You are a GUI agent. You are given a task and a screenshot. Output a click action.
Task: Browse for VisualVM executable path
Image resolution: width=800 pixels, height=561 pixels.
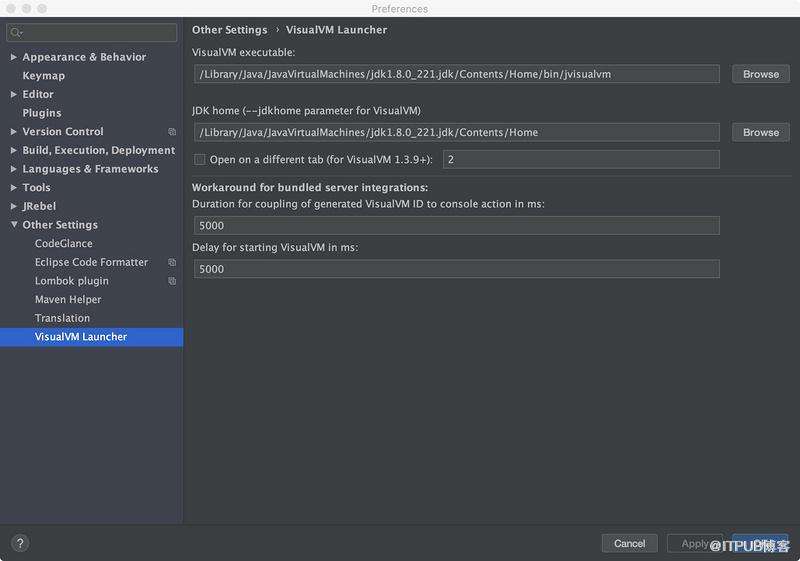click(761, 74)
